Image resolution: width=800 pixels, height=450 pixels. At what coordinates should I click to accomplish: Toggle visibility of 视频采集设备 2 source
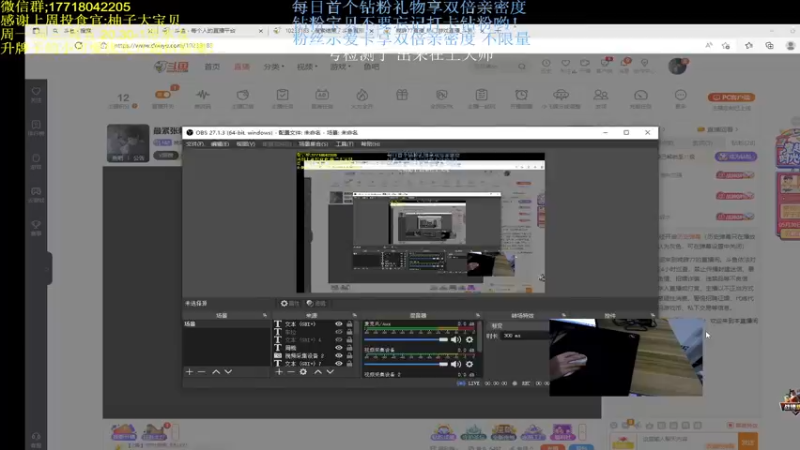339,356
